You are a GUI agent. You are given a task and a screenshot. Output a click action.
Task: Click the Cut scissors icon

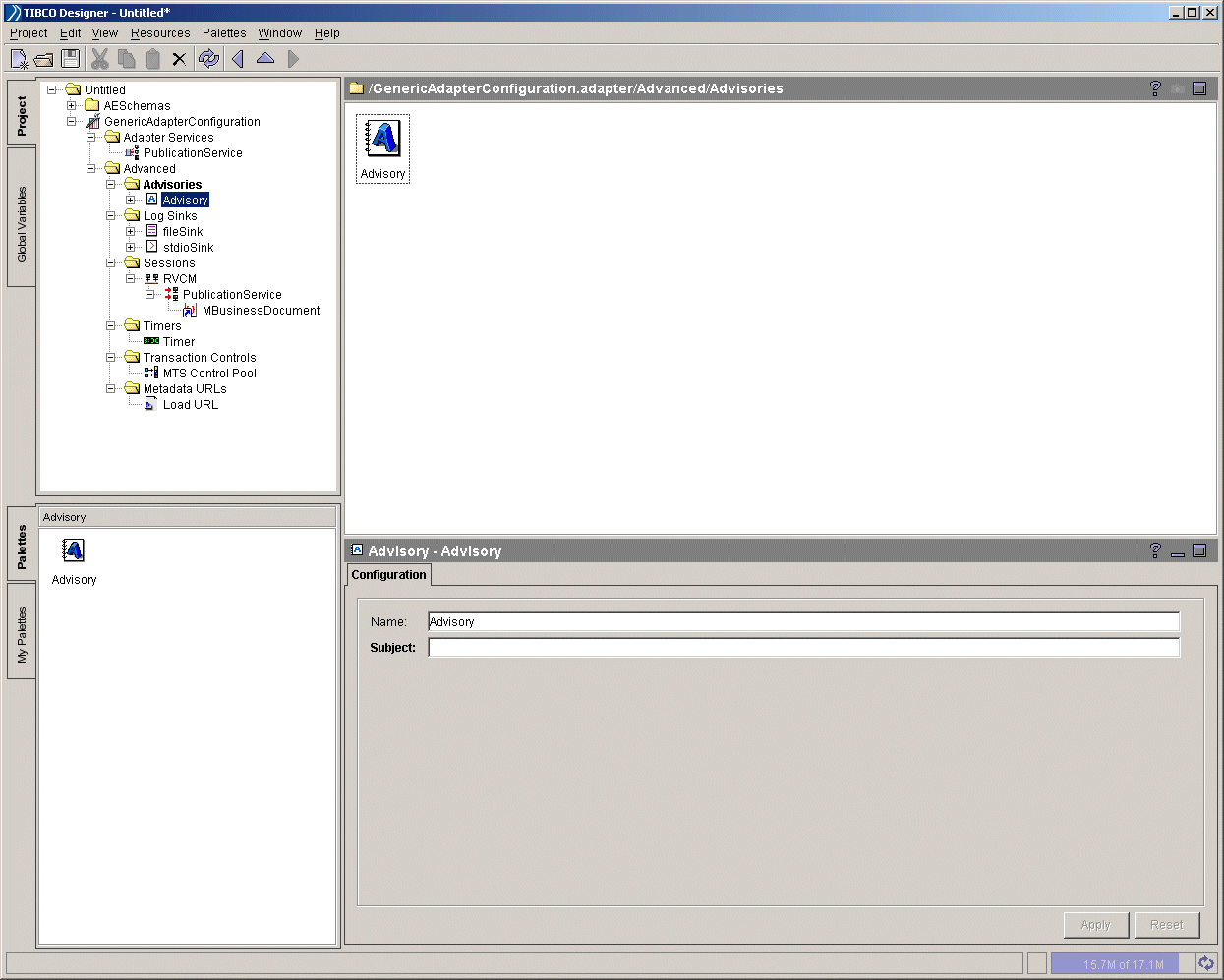pos(99,59)
